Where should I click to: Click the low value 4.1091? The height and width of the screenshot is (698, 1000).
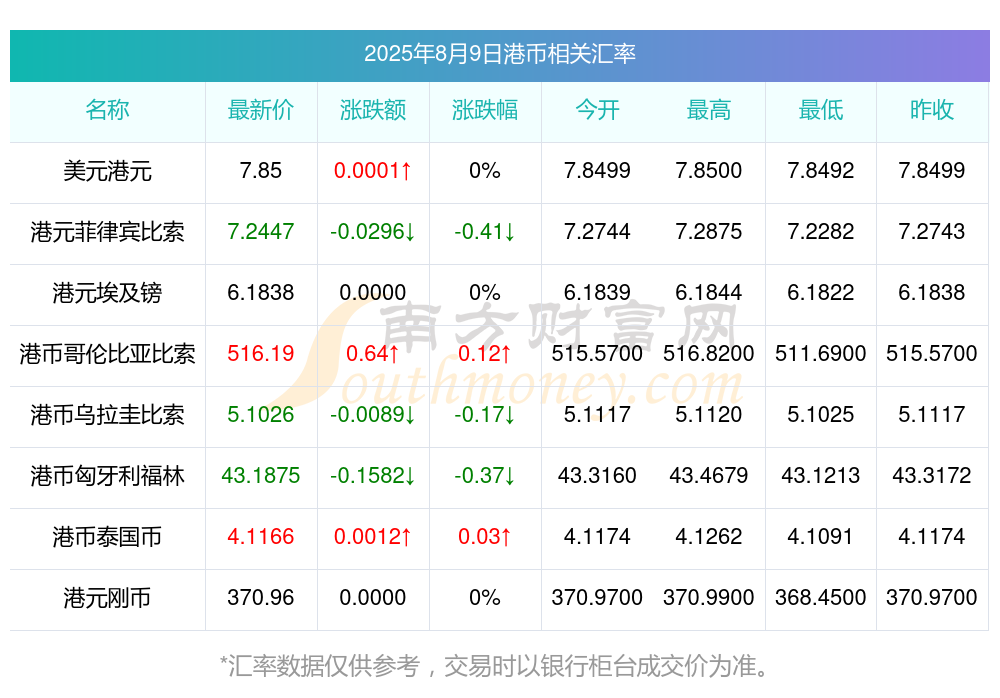point(821,536)
